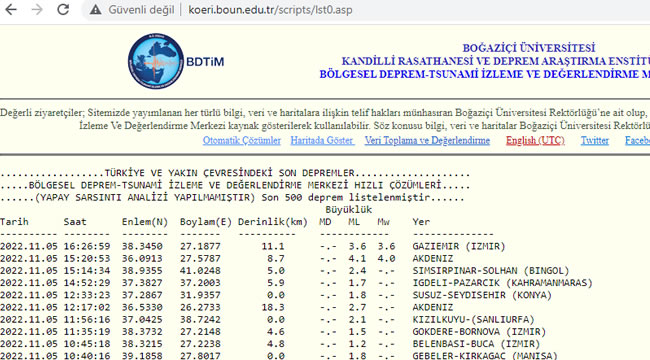Image resolution: width=650 pixels, height=360 pixels.
Task: Click the Mw value 4.0
Action: (386, 258)
